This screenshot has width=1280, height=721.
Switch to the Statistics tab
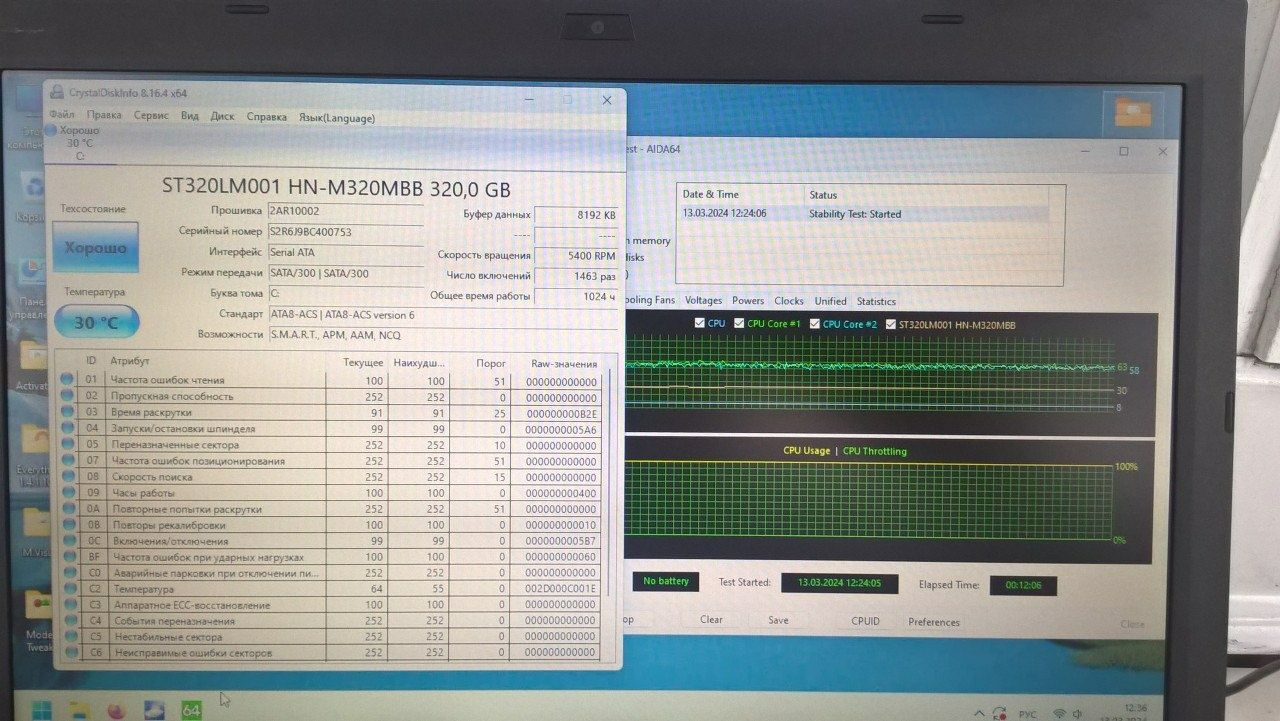coord(876,301)
